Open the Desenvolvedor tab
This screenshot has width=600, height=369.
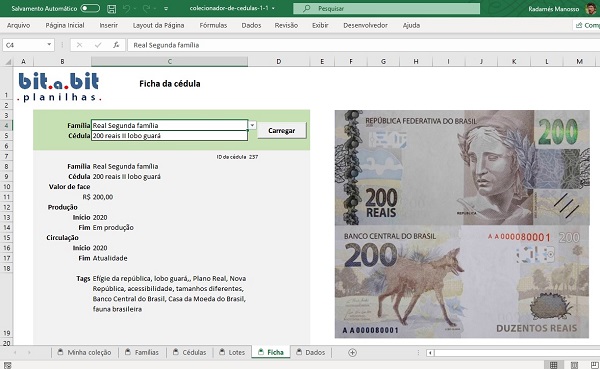365,25
